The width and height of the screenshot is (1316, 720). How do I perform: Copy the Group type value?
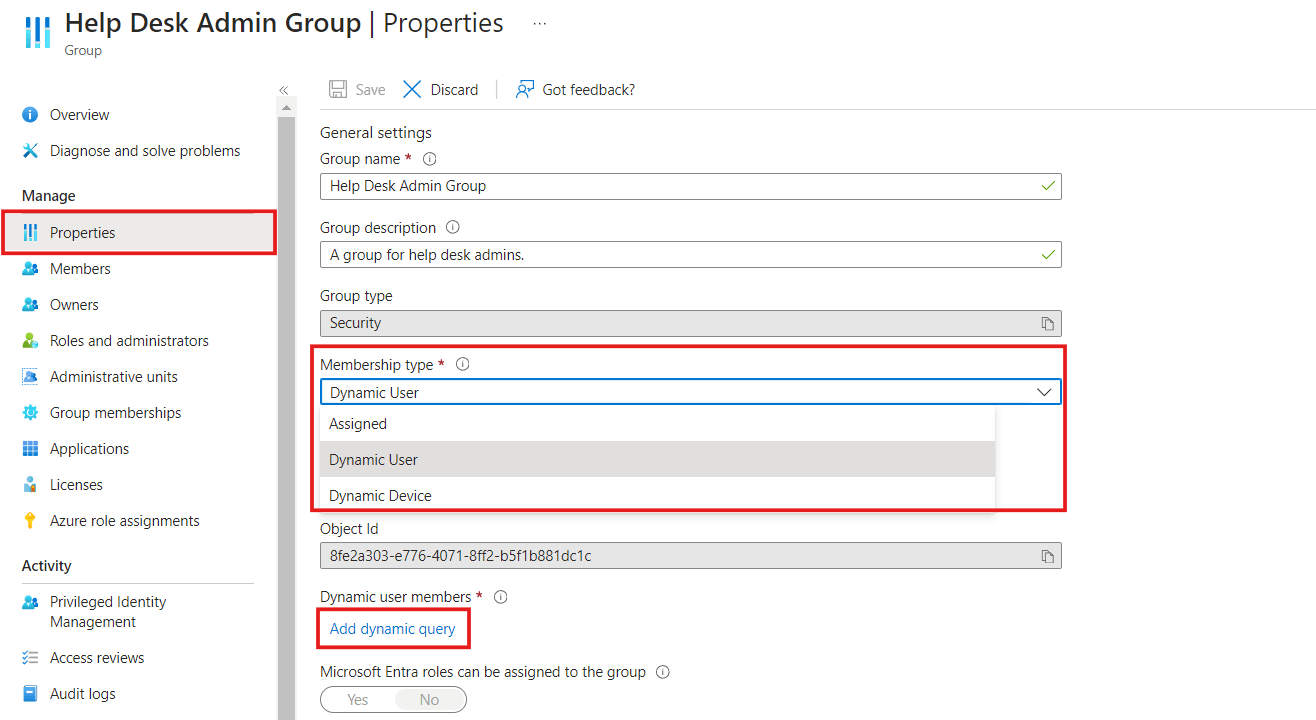(x=1047, y=323)
